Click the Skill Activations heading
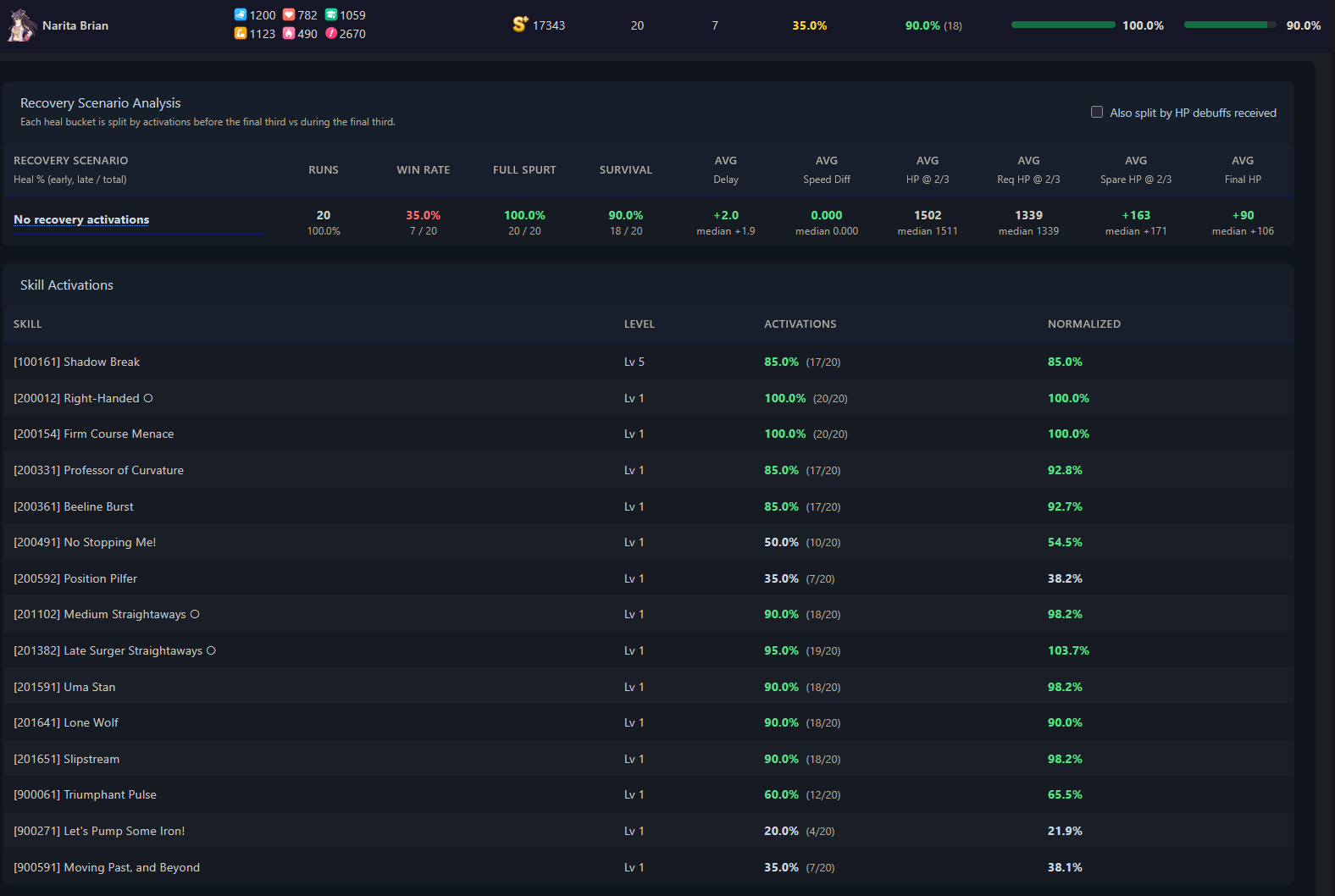Screen dimensions: 1335x896 (x=67, y=285)
